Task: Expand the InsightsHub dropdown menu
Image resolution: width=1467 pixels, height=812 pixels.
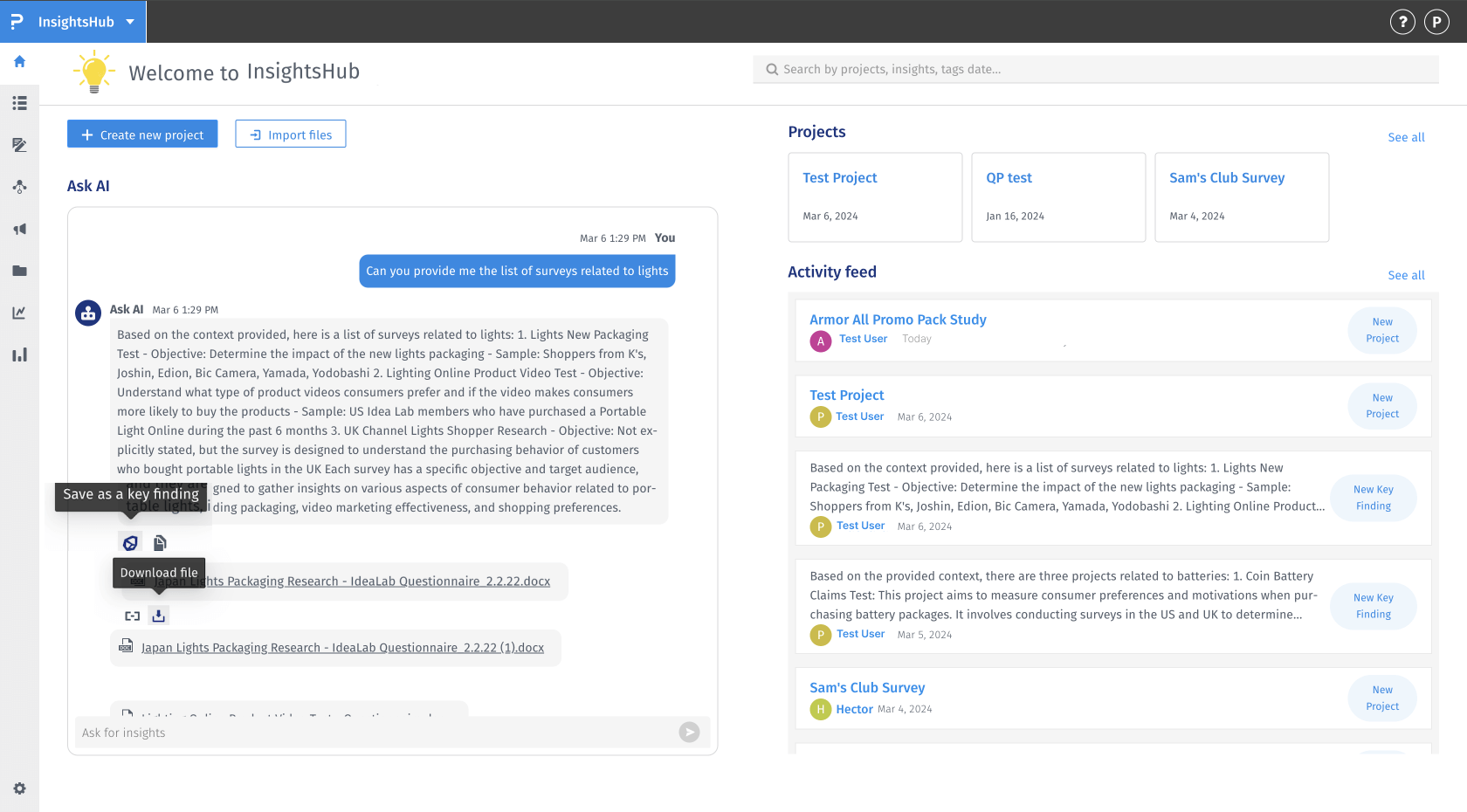Action: pos(130,22)
